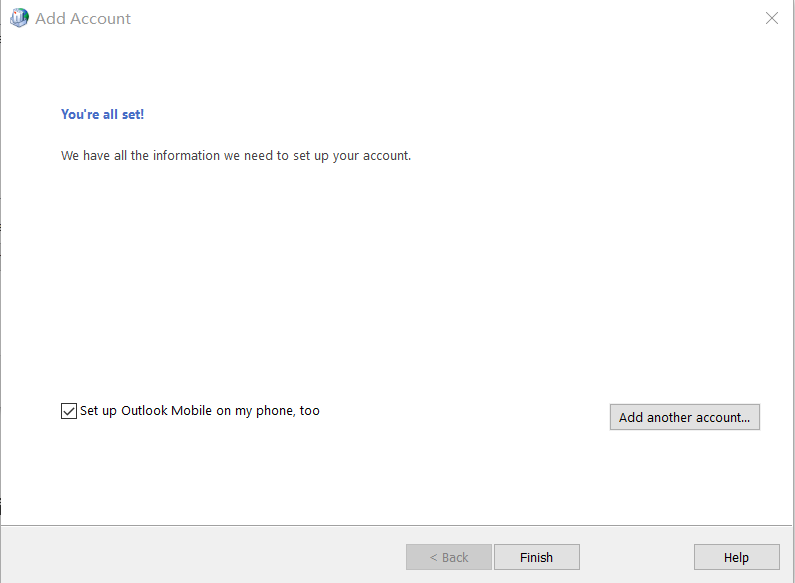Click the "You're all set!" heading

point(102,115)
